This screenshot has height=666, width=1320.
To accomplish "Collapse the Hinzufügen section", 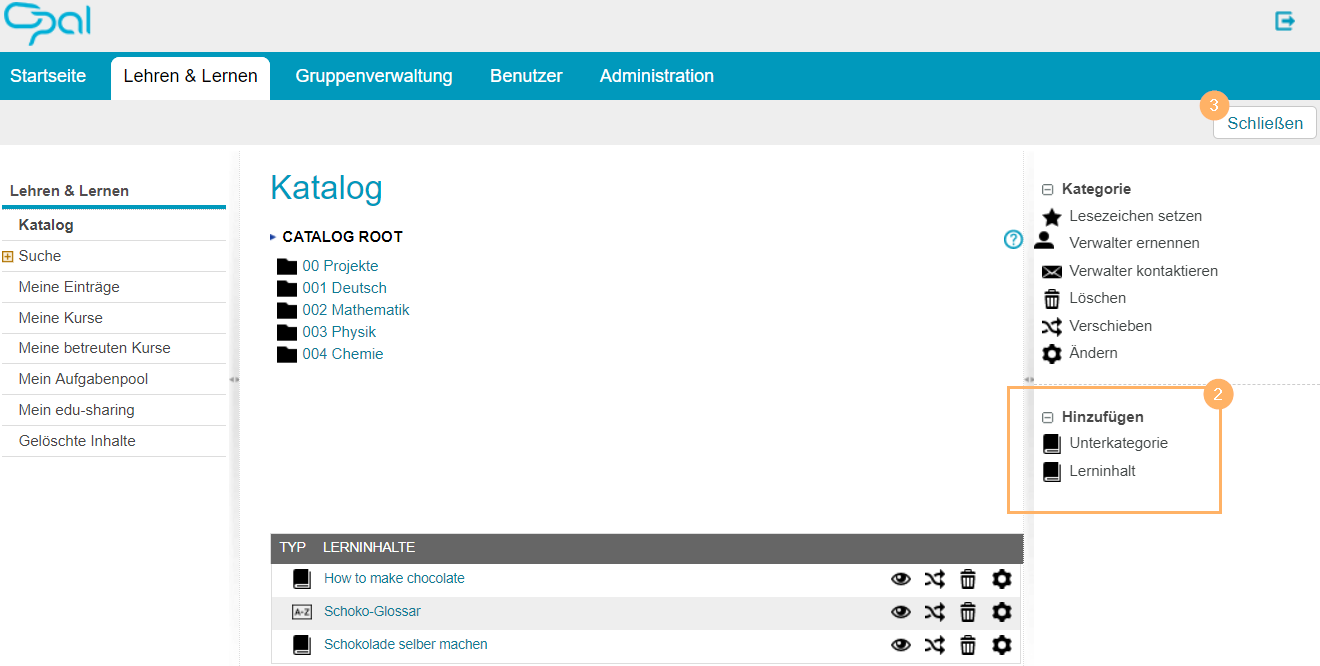I will (x=1048, y=418).
